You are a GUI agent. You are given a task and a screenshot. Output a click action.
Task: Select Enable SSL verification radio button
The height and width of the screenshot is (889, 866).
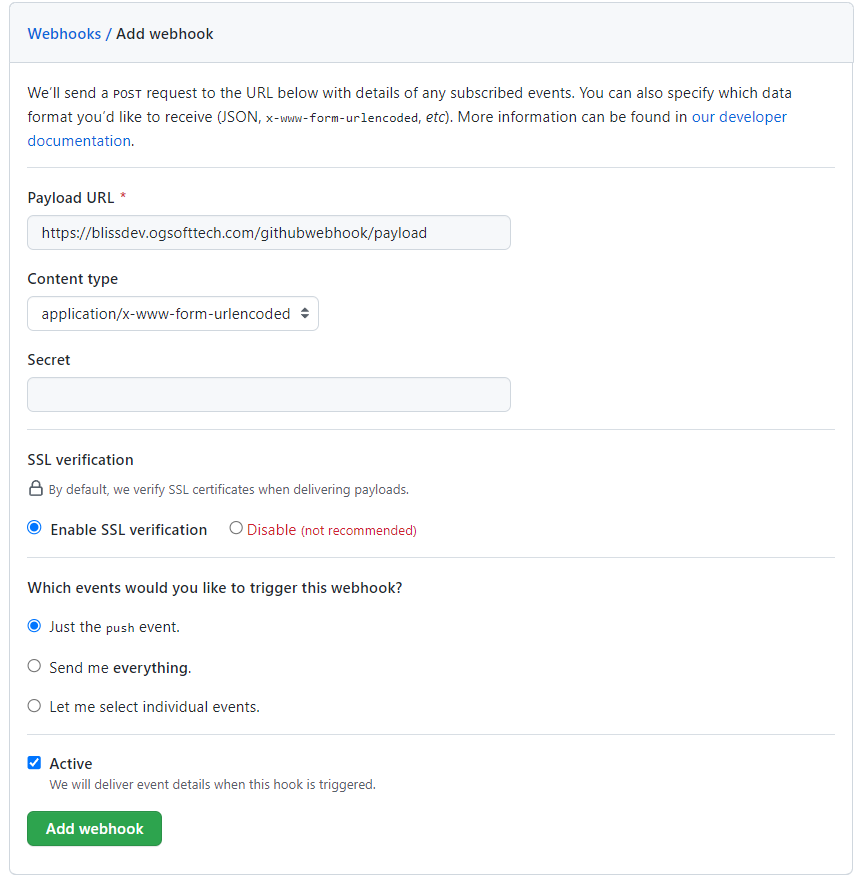35,529
